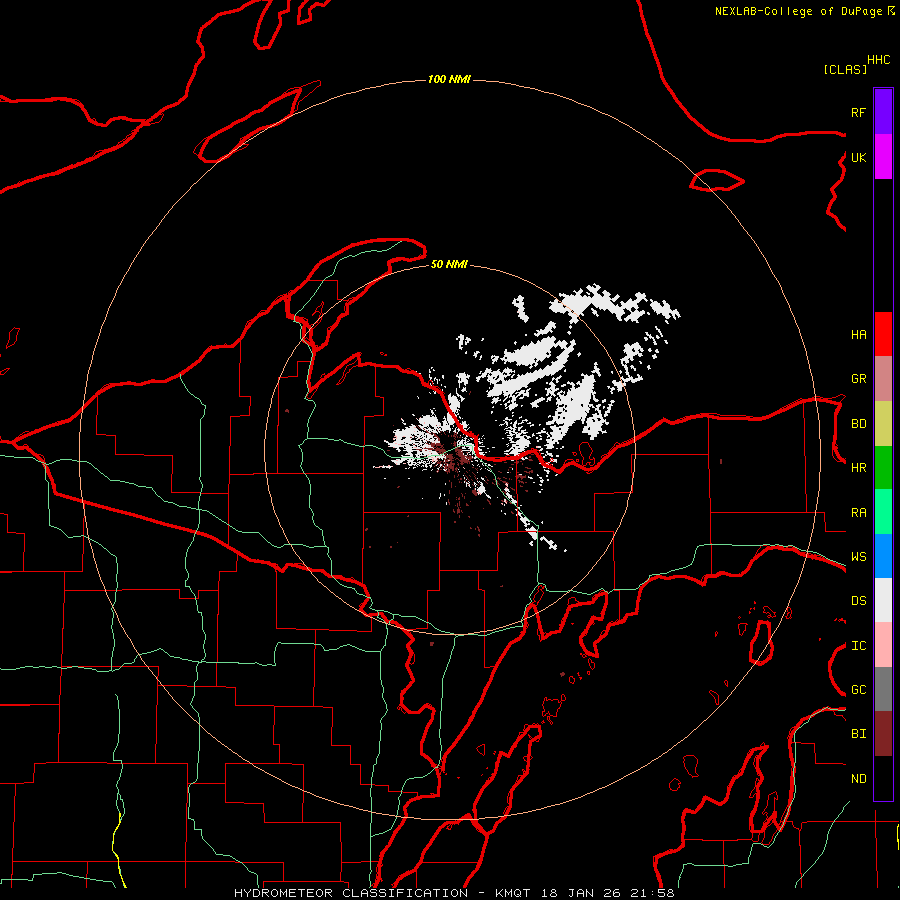This screenshot has width=900, height=900.
Task: Click the RA light green legend swatch
Action: pos(883,512)
